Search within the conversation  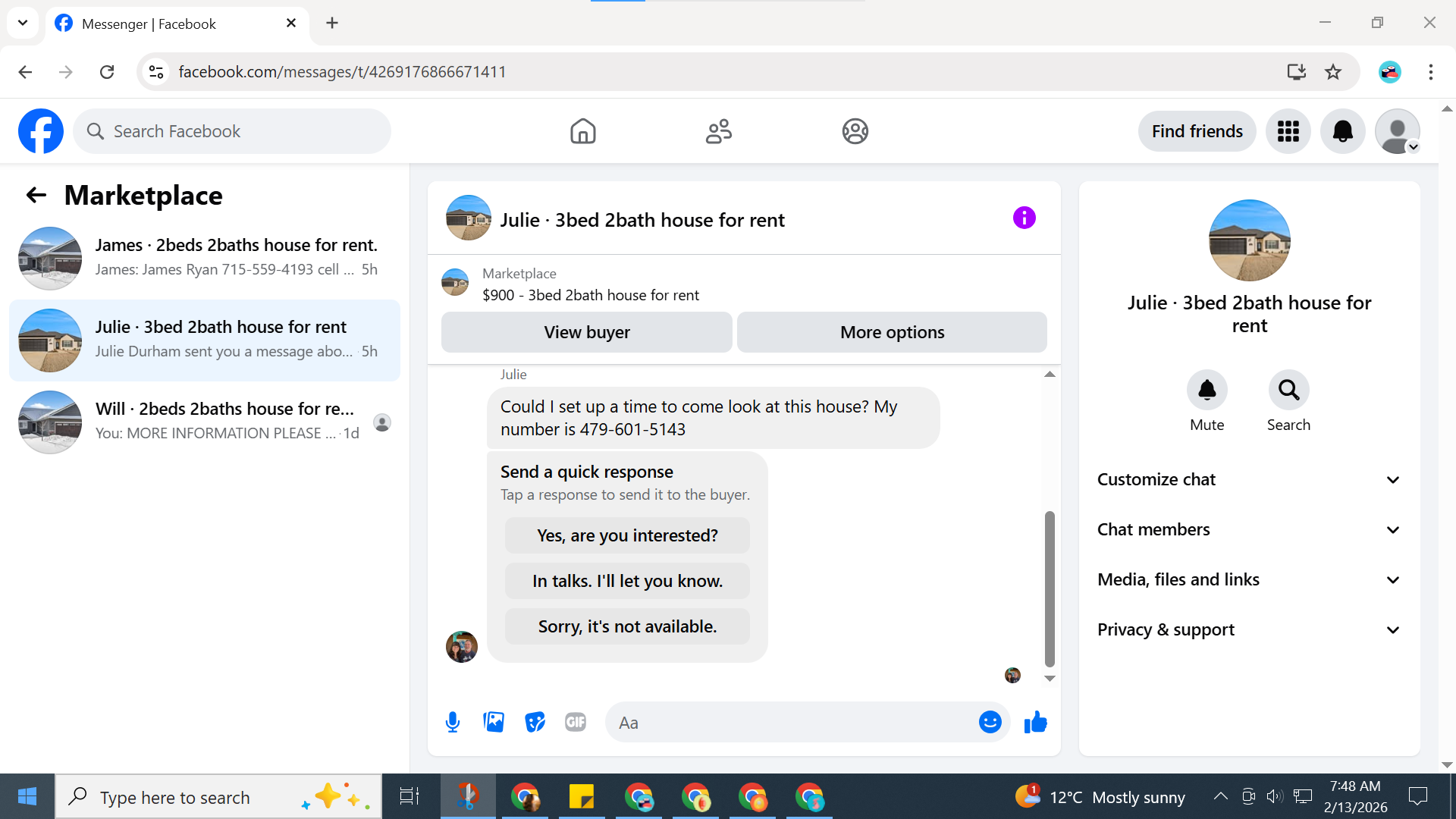[1288, 390]
